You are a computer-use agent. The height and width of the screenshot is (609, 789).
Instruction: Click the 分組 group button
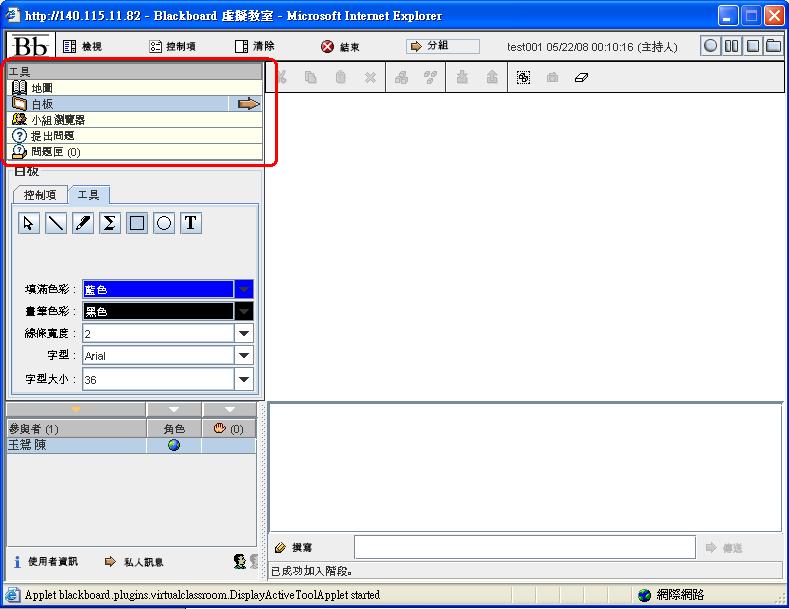(442, 46)
